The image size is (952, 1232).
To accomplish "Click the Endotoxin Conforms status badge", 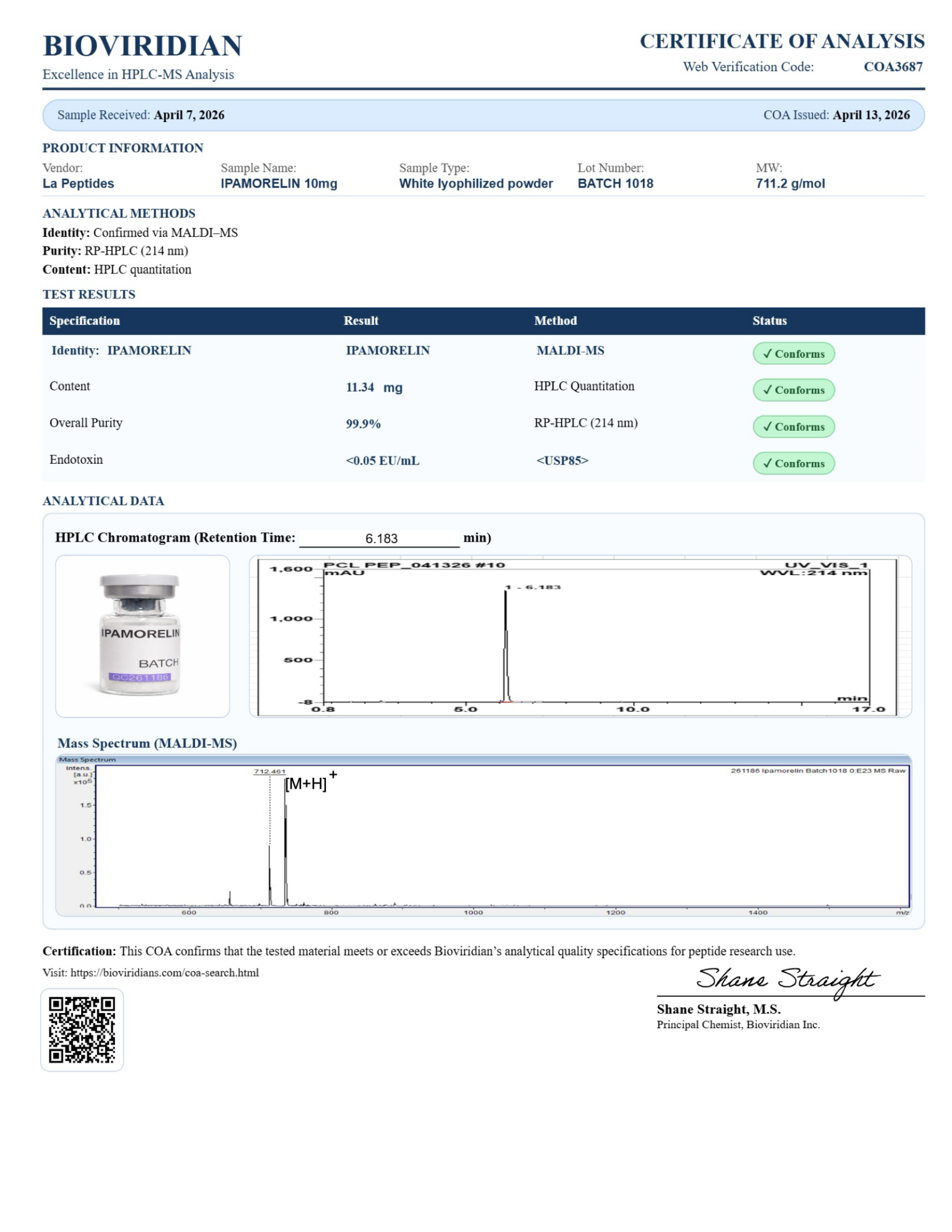I will [x=793, y=463].
